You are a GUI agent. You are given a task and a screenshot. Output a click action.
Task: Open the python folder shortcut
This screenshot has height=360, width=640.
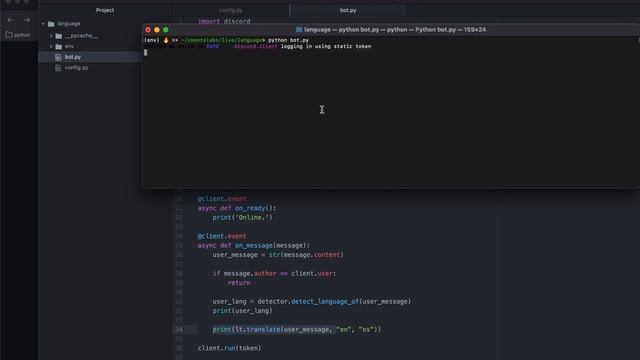[18, 35]
